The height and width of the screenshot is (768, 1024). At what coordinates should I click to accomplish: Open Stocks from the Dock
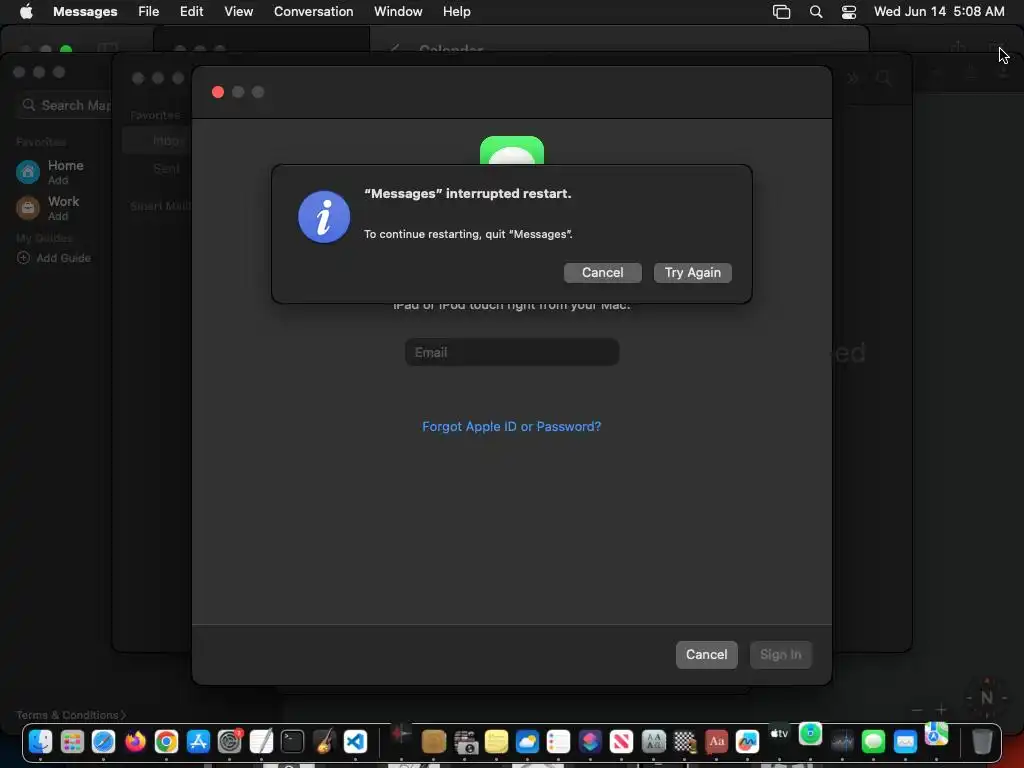tap(842, 742)
